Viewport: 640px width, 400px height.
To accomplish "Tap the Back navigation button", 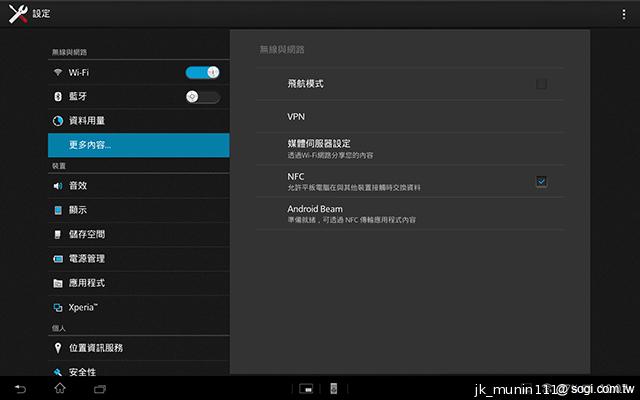I will [20, 389].
